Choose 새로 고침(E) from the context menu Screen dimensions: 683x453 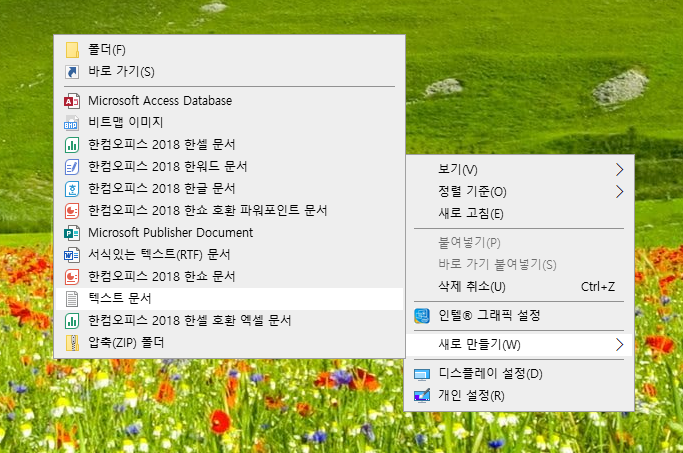(x=518, y=213)
